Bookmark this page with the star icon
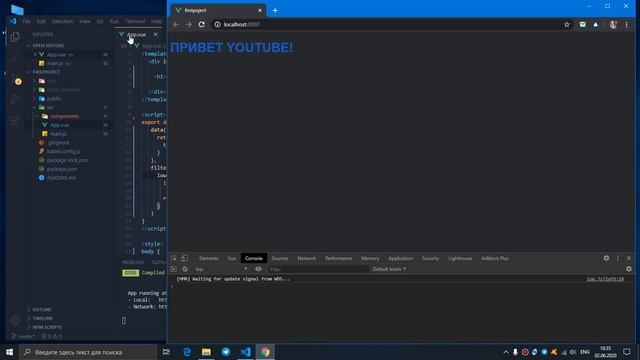Image resolution: width=640 pixels, height=360 pixels. (x=567, y=24)
